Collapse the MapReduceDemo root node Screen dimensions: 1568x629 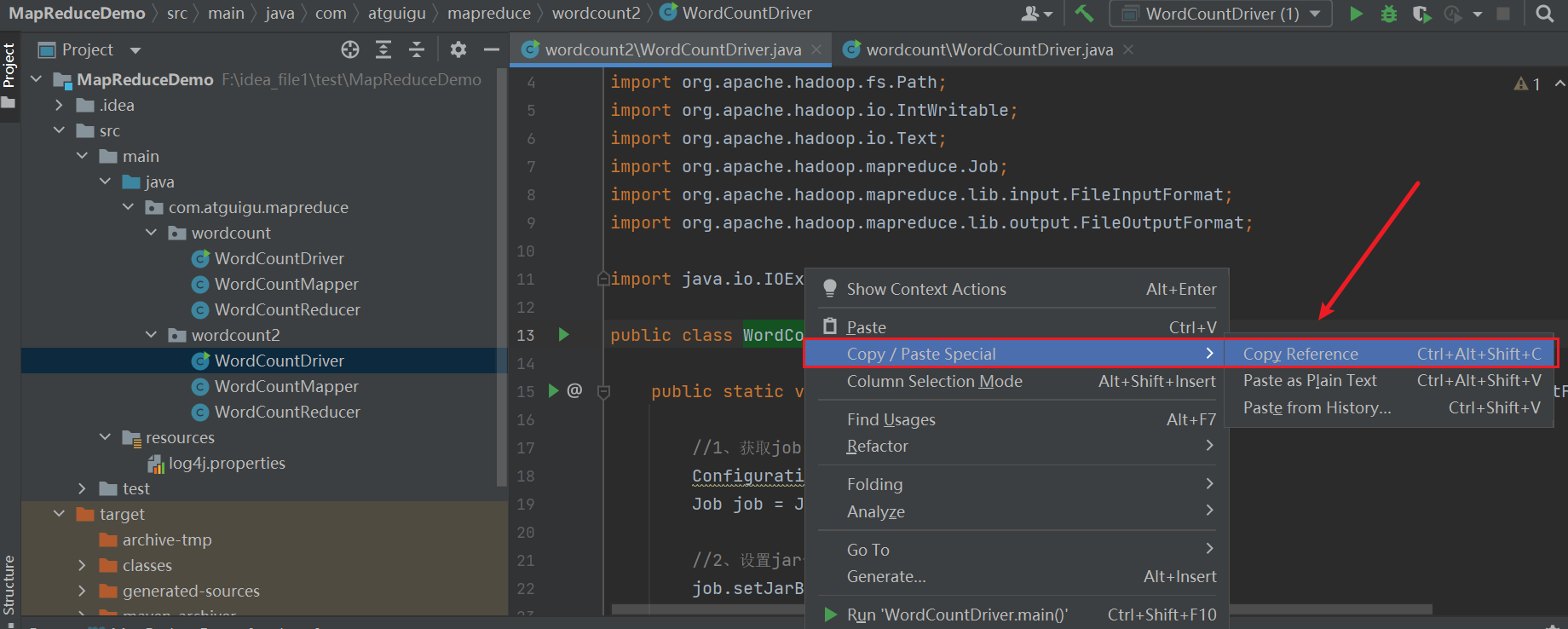37,79
